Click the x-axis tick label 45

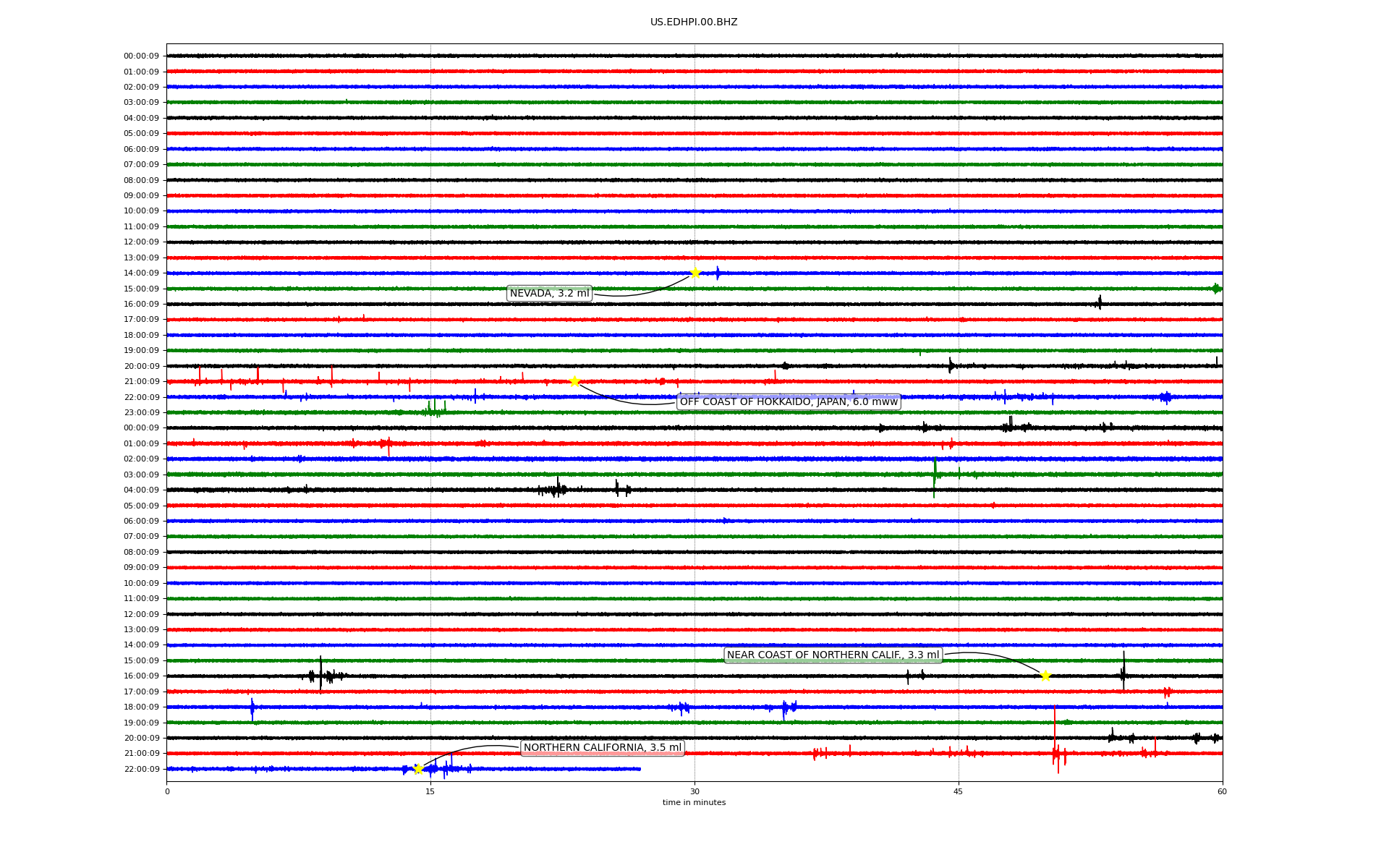tap(959, 791)
